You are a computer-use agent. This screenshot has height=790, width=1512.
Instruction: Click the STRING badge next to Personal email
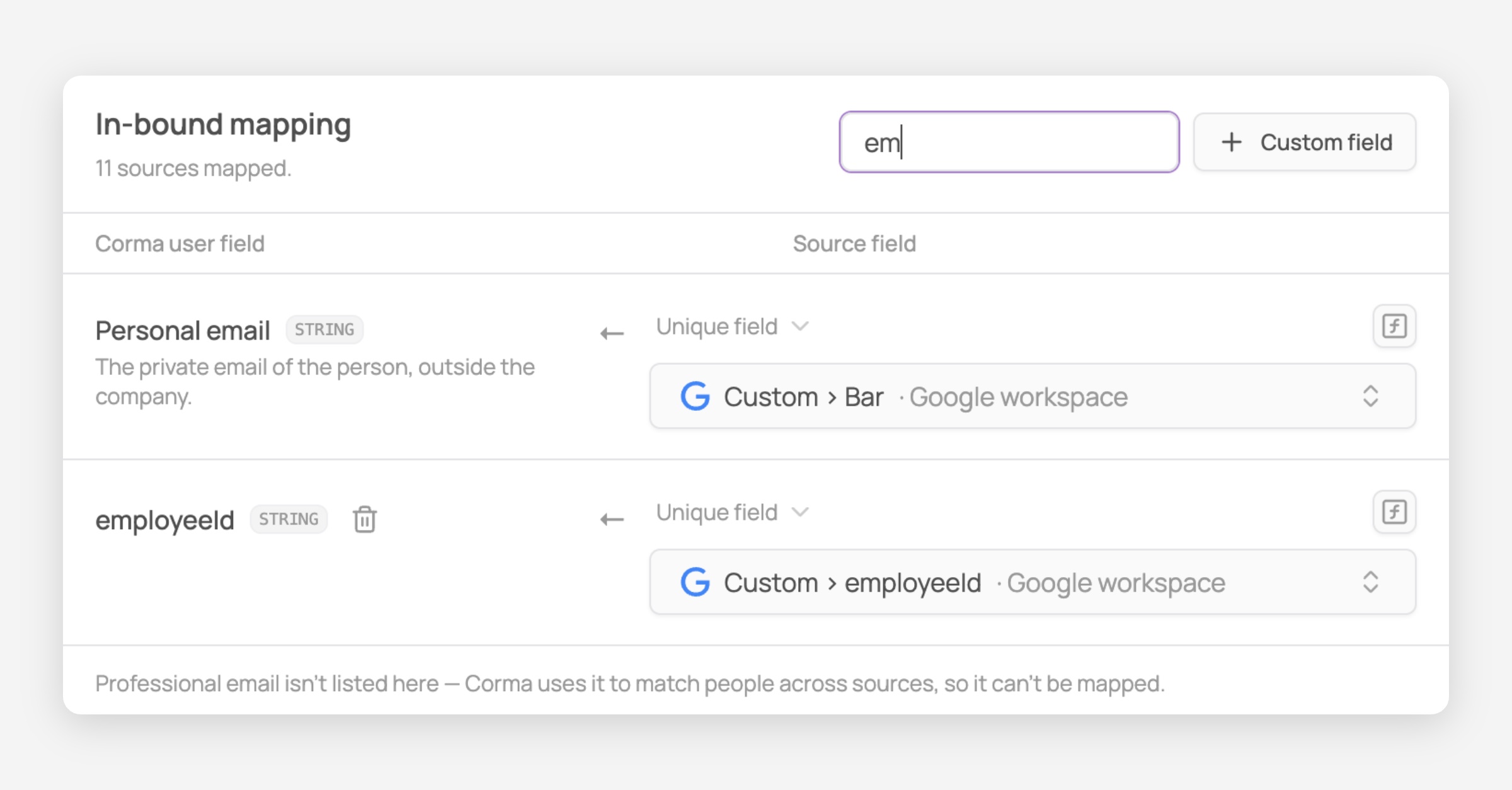324,329
